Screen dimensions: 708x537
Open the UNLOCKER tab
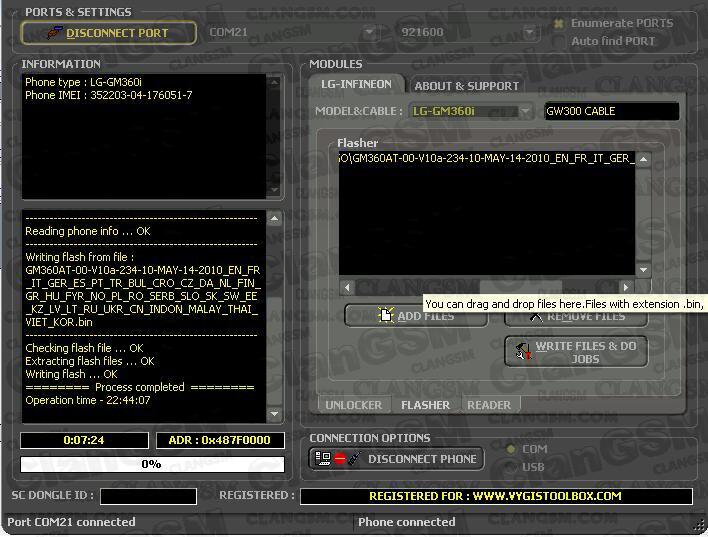tap(354, 405)
